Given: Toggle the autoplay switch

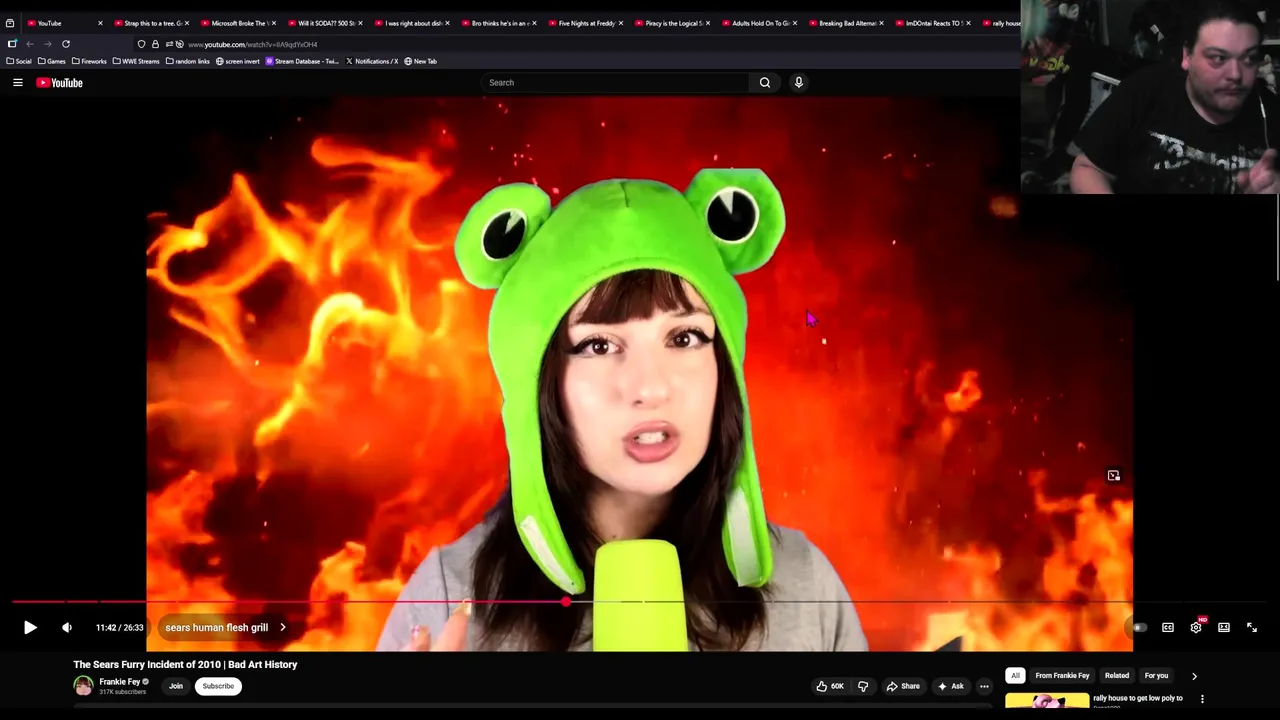Looking at the screenshot, I should point(1139,628).
